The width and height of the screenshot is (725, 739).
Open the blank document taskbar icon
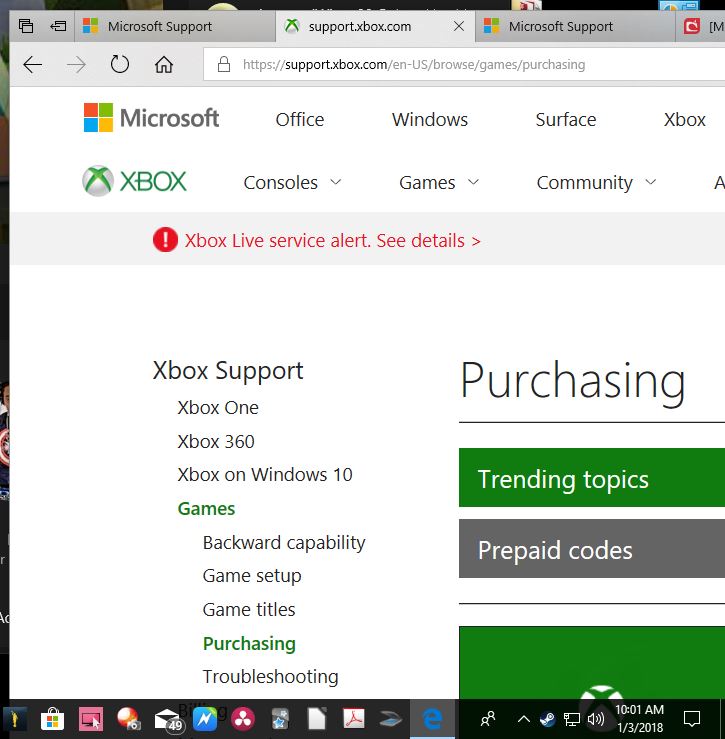tap(317, 719)
